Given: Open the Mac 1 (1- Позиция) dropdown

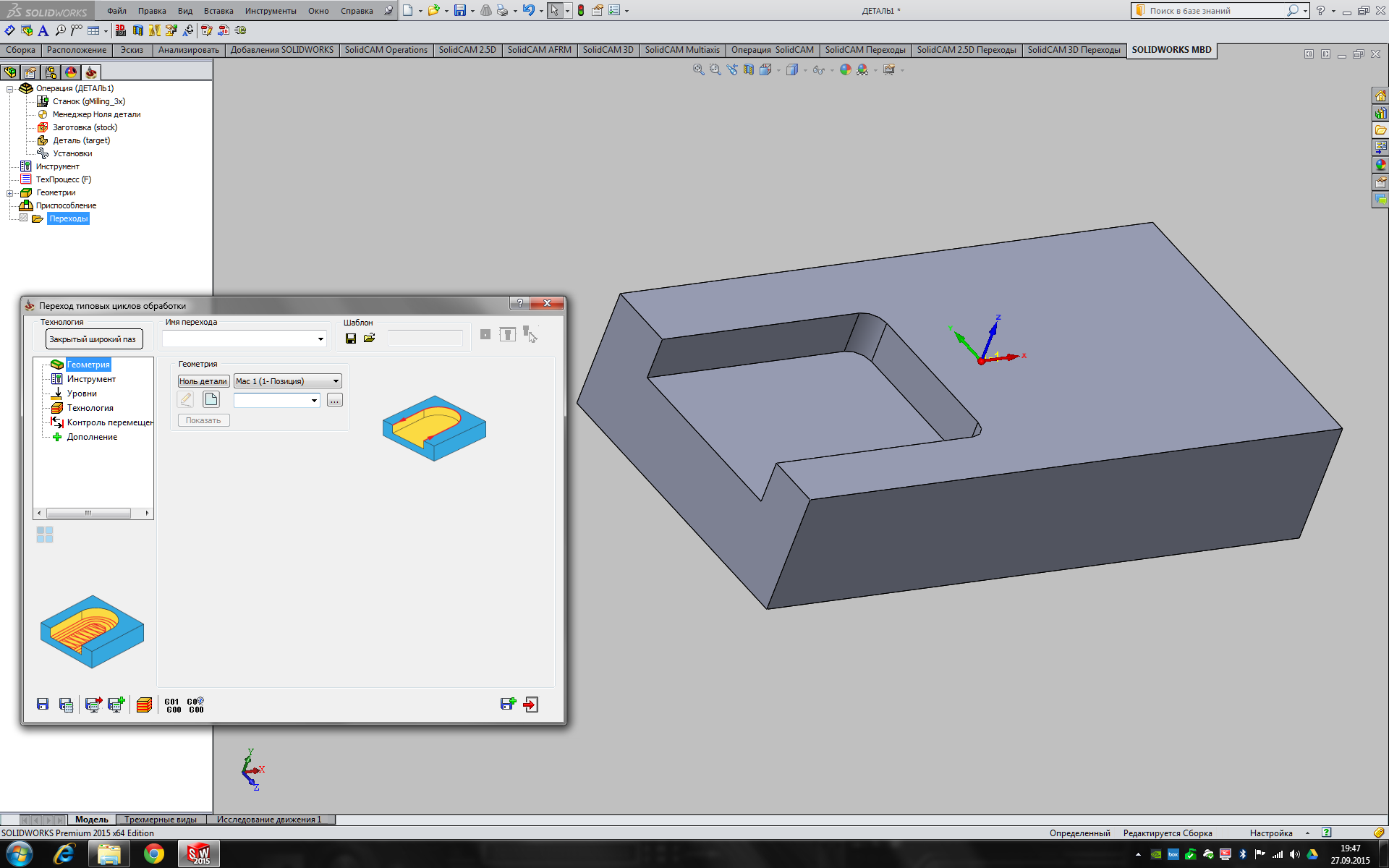Looking at the screenshot, I should 336,381.
